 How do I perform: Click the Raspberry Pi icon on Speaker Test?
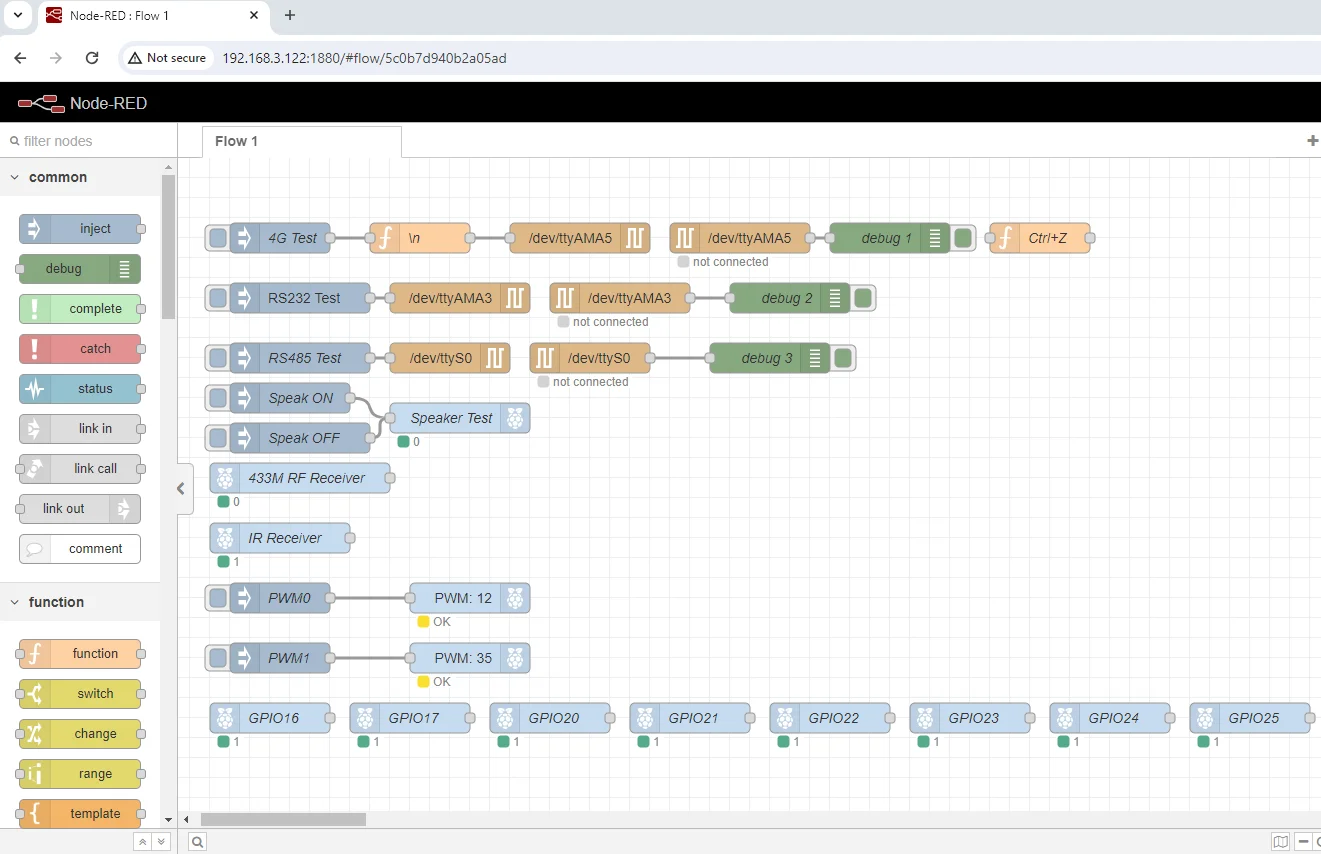pos(515,418)
